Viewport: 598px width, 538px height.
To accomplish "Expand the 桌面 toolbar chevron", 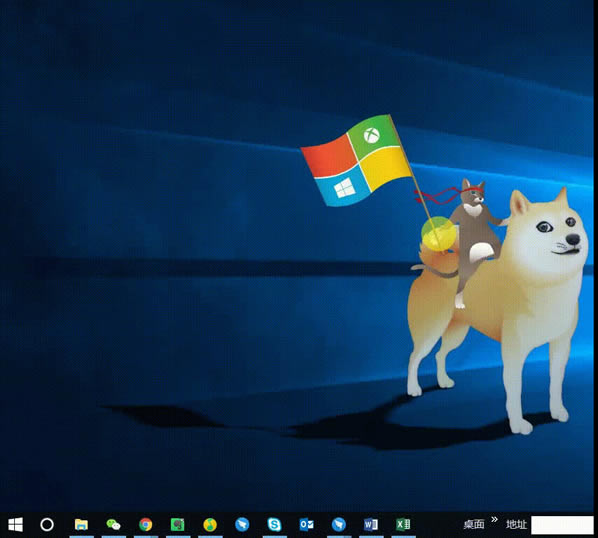I will [495, 519].
